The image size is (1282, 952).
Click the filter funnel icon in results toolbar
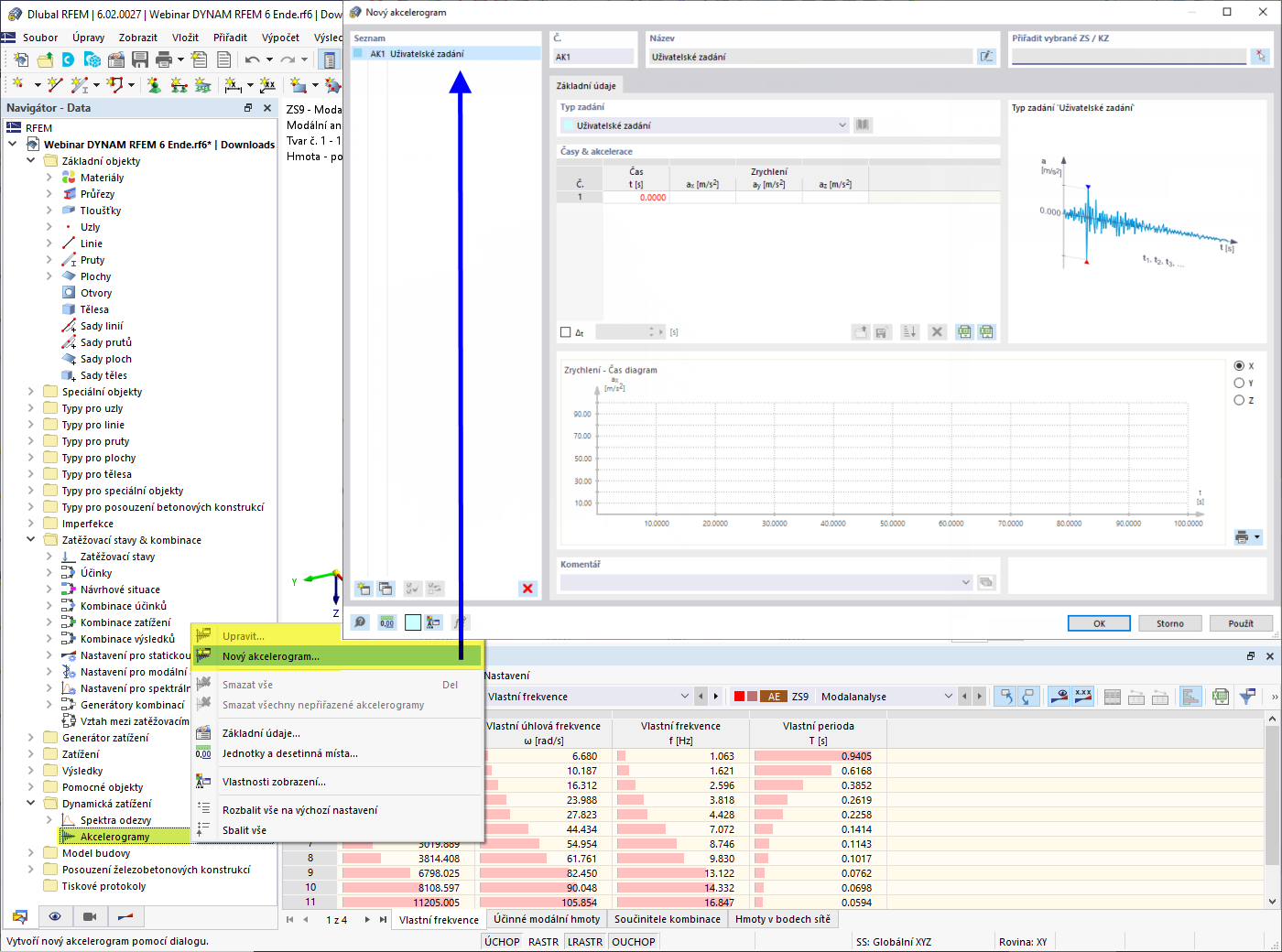pos(1247,697)
